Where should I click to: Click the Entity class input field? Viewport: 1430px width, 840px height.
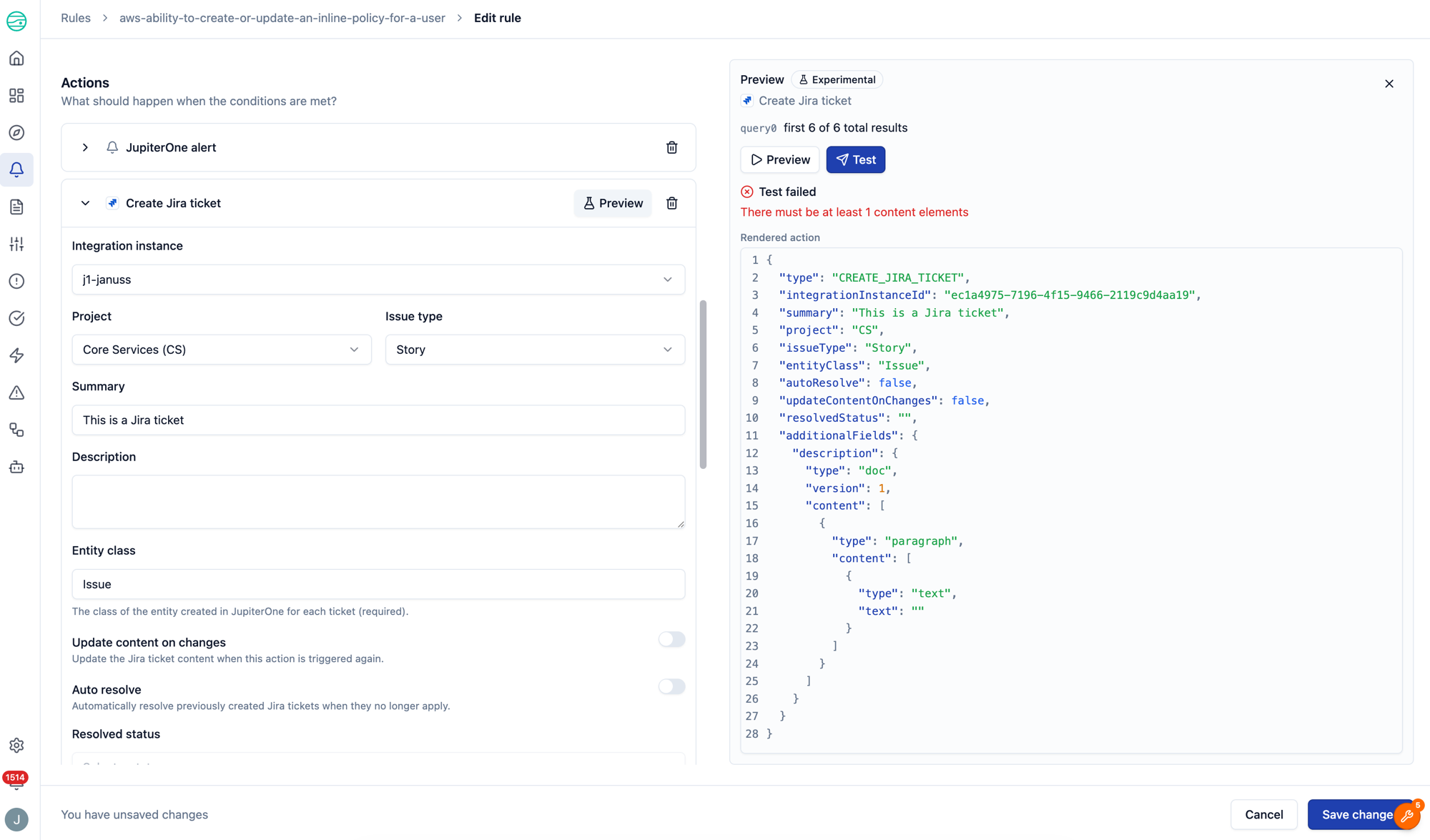378,584
